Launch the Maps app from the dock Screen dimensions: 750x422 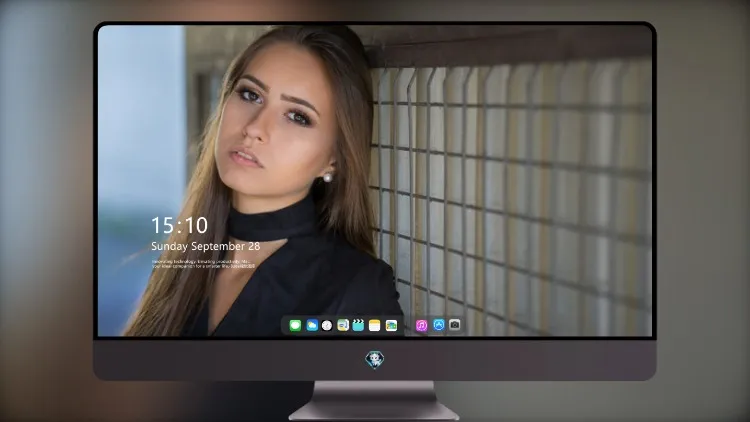tap(343, 326)
